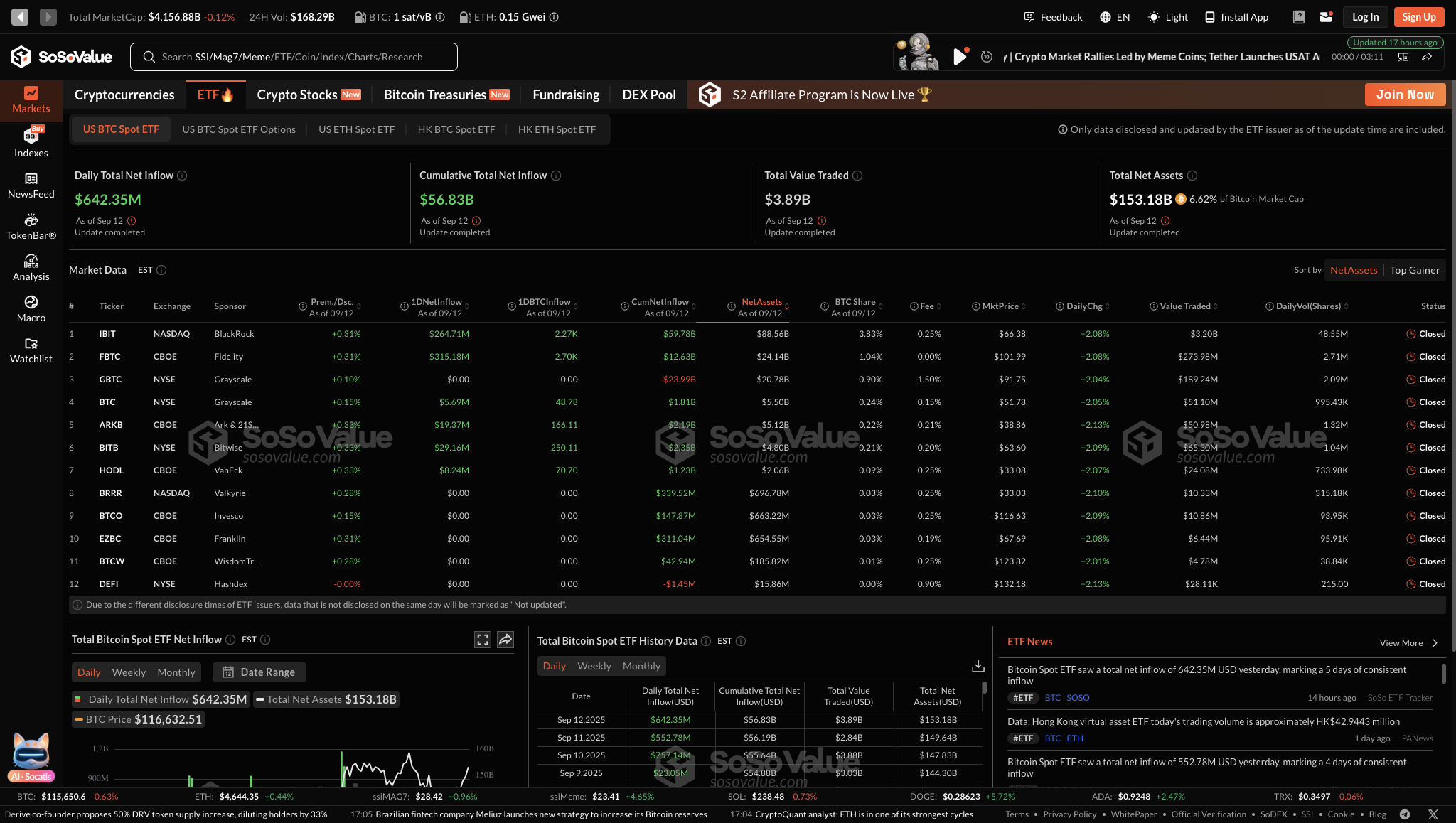This screenshot has width=1456, height=823.
Task: Sort by the MktPrice column header
Action: tap(999, 306)
